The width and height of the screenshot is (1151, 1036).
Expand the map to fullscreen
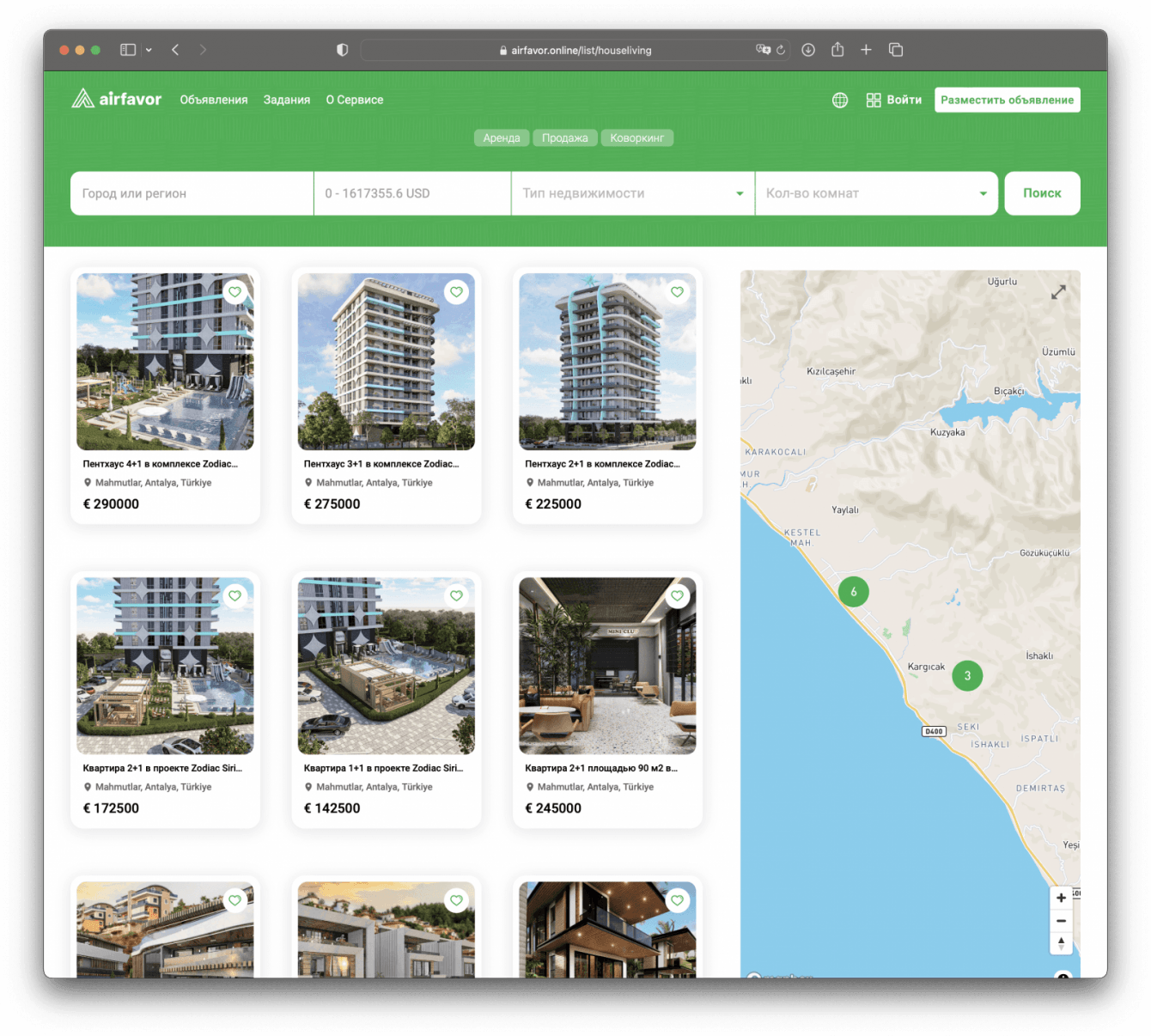(1058, 292)
